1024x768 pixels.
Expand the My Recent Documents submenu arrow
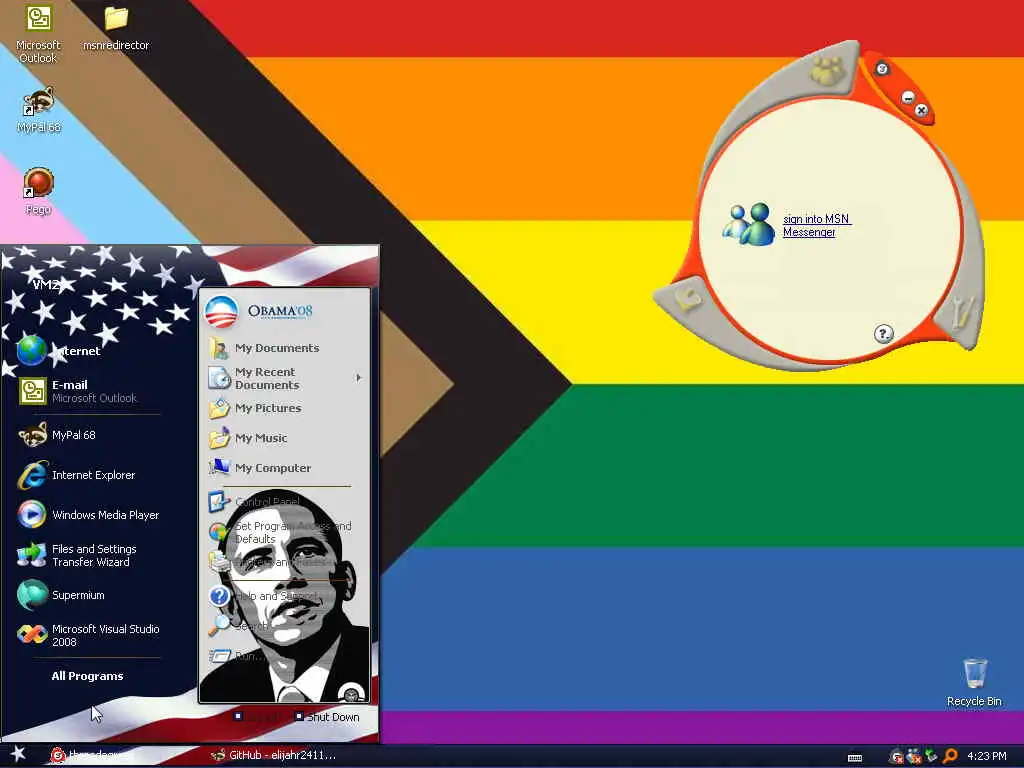pyautogui.click(x=359, y=377)
